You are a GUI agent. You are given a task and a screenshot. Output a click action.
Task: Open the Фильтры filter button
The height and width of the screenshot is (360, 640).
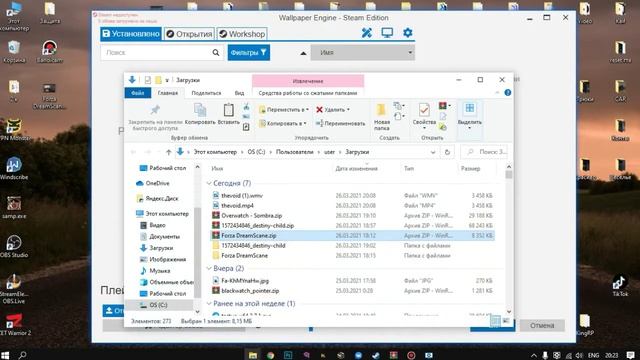click(x=249, y=53)
